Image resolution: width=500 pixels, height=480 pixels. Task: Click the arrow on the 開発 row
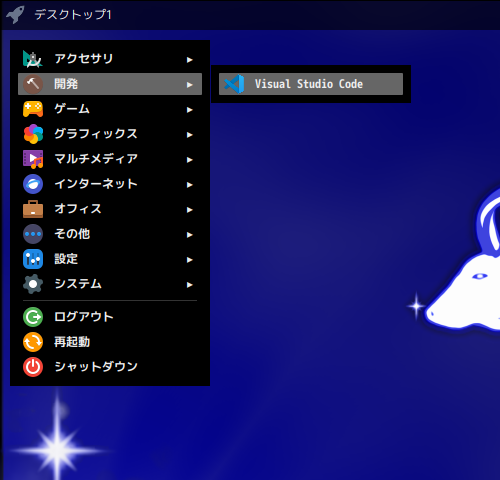(190, 85)
